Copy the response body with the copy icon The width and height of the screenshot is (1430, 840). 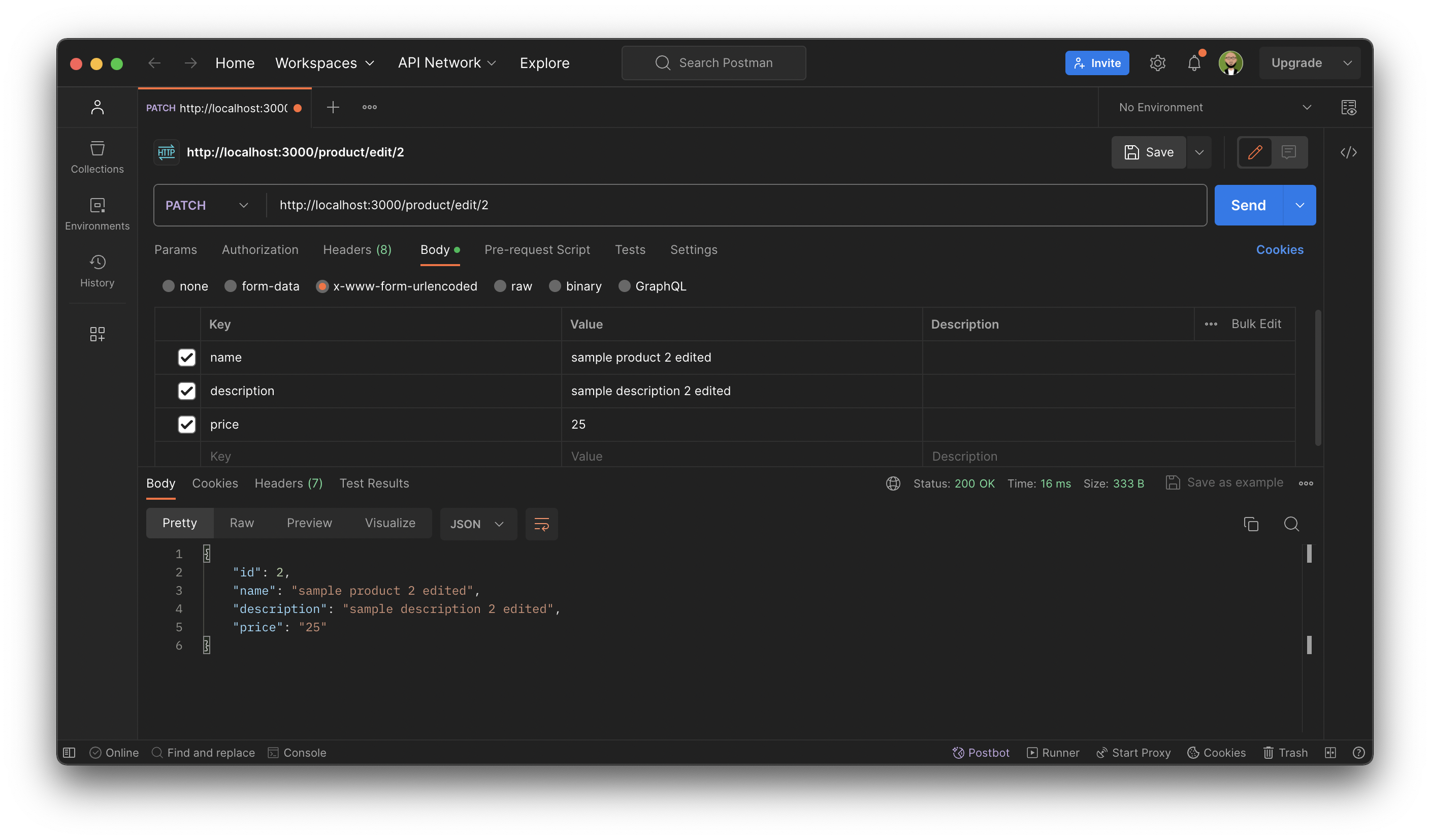pos(1251,524)
